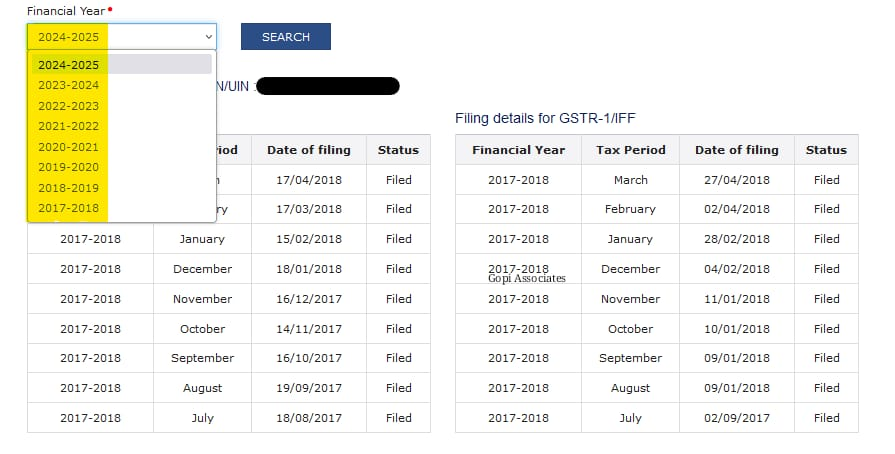The image size is (895, 454).
Task: Open the Financial Year dropdown arrow
Action: click(x=208, y=37)
